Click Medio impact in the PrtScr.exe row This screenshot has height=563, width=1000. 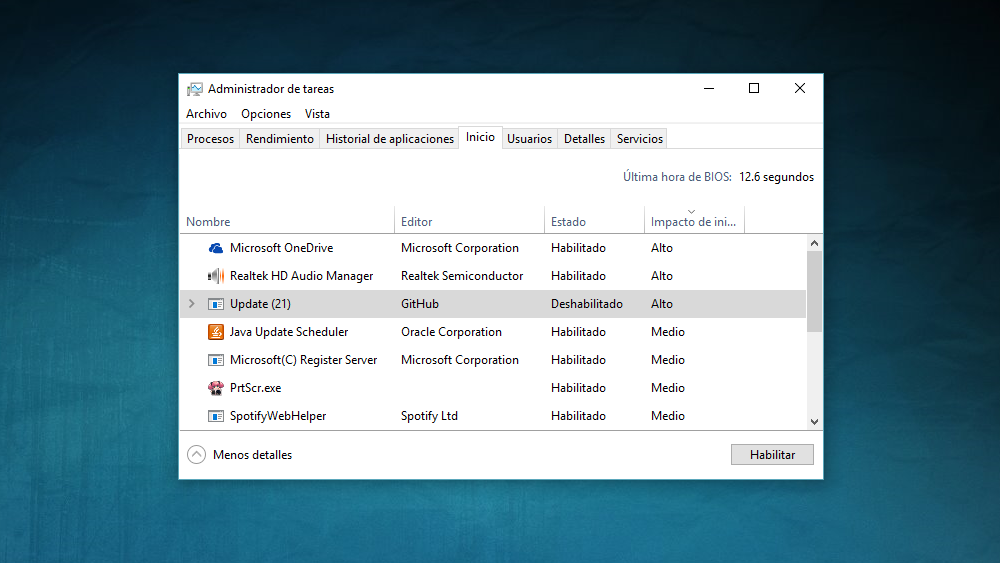pyautogui.click(x=668, y=388)
